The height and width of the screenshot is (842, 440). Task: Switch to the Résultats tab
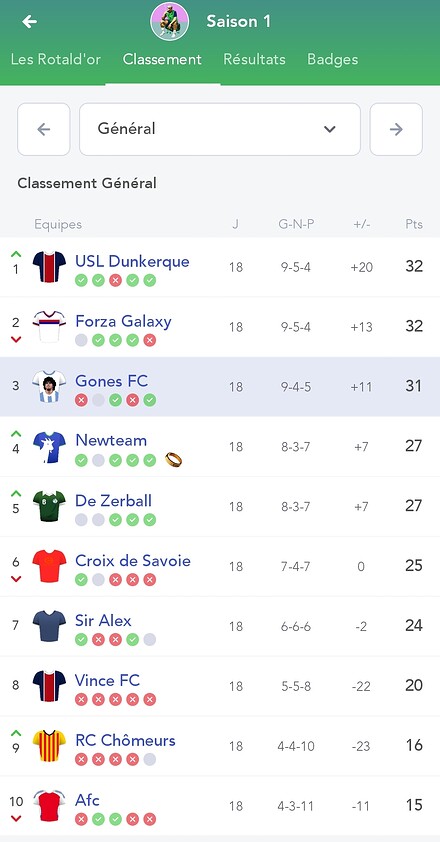[254, 59]
